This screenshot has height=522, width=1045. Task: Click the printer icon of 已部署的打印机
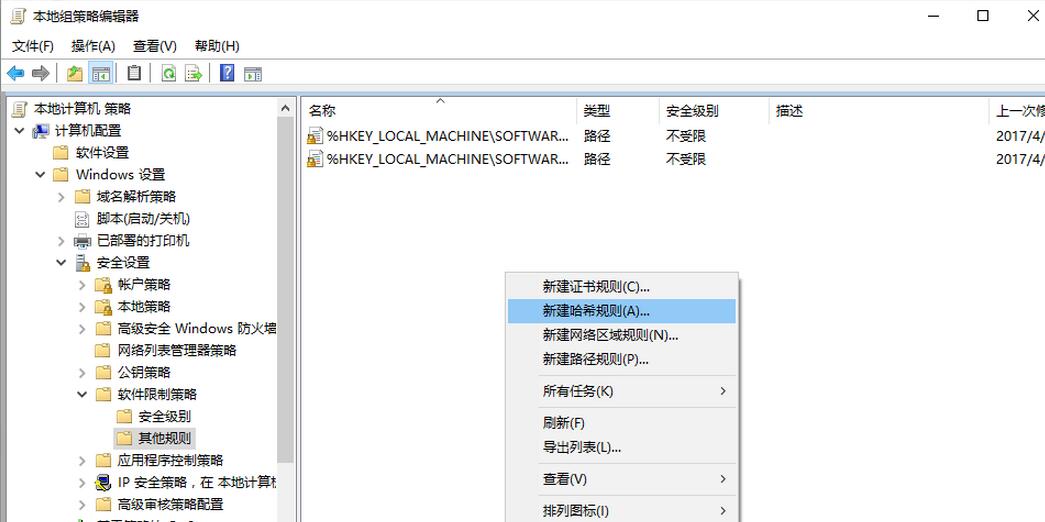tap(82, 241)
